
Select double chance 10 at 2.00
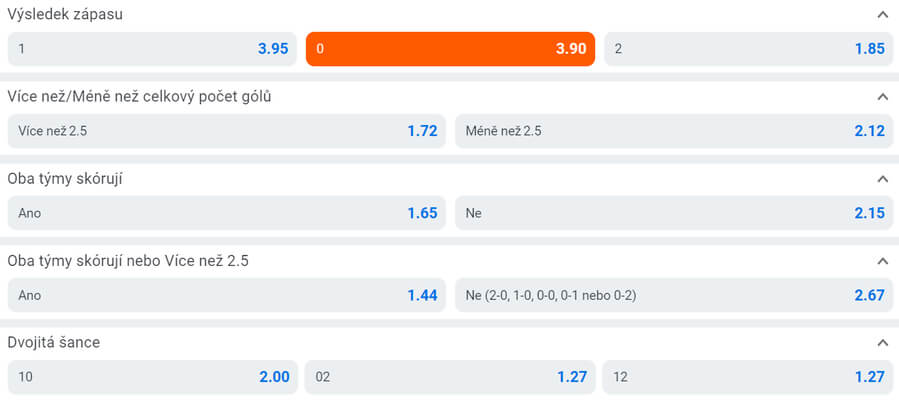tap(153, 377)
